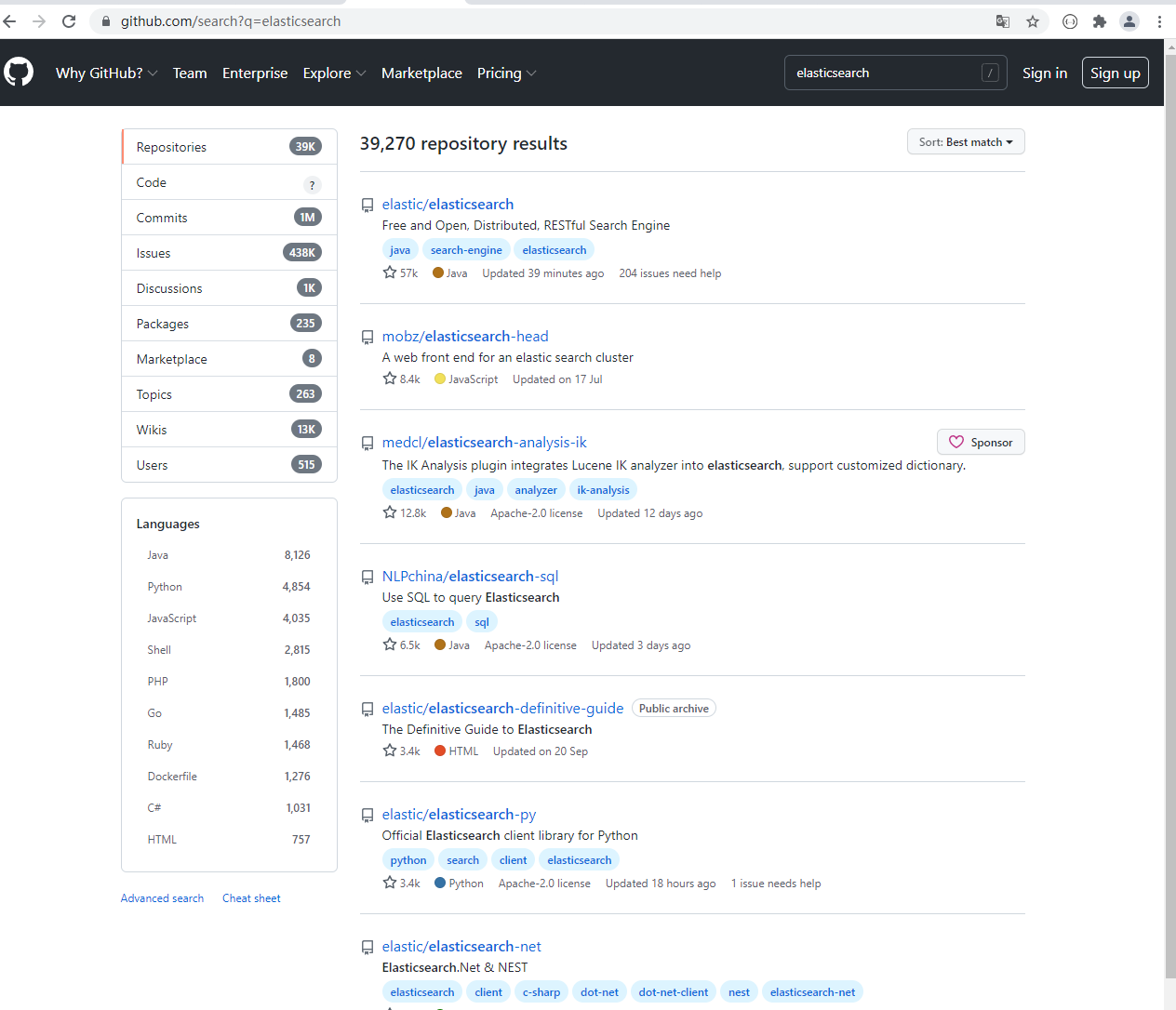This screenshot has width=1176, height=1010.
Task: Click the repo icon beside NLPchina/elasticsearch-sql
Action: point(367,578)
